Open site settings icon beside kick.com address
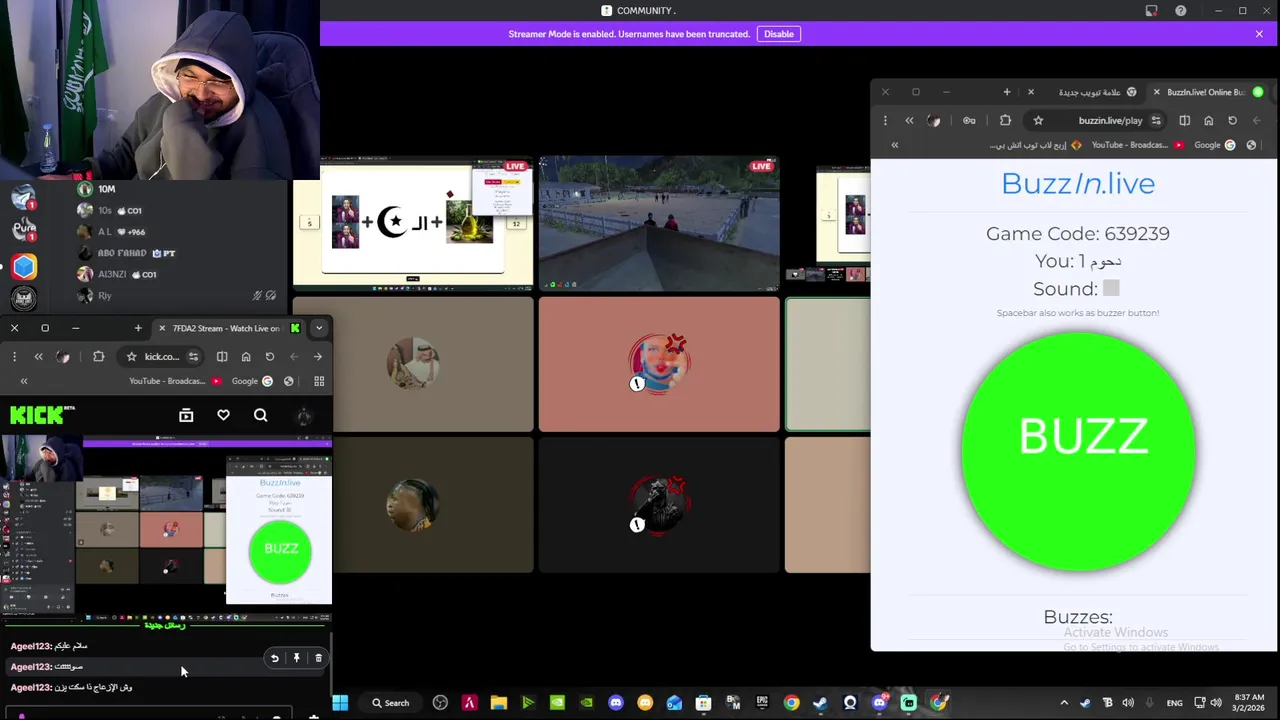1280x720 pixels. pos(193,356)
